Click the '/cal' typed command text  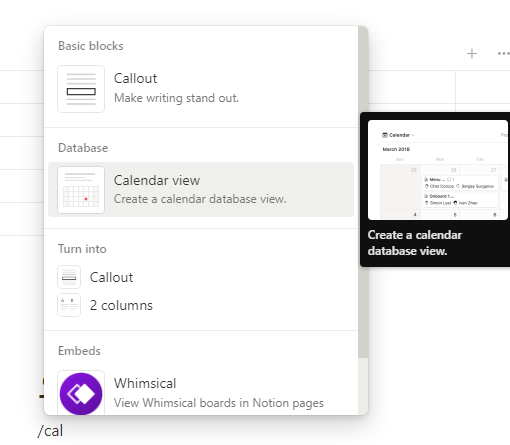[x=50, y=431]
